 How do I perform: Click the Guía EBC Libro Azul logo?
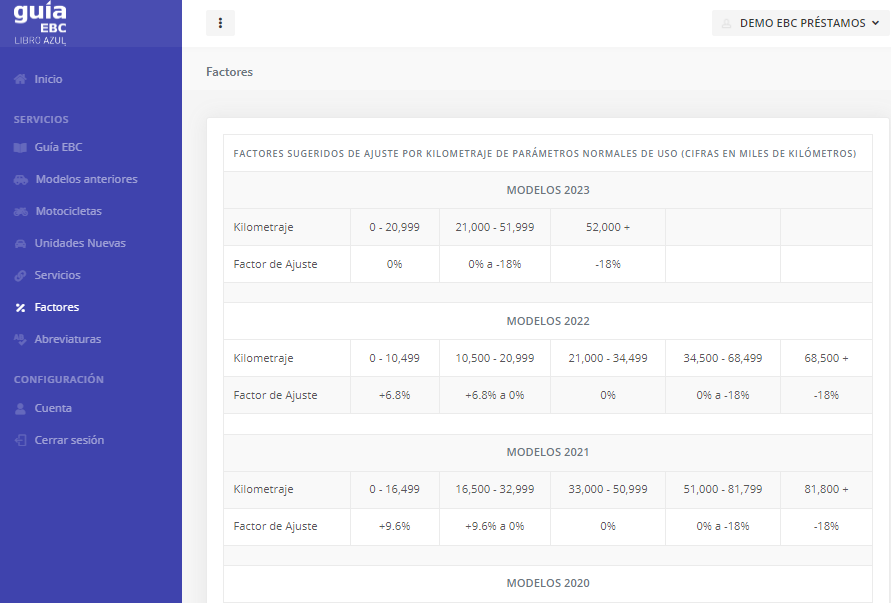tap(41, 23)
